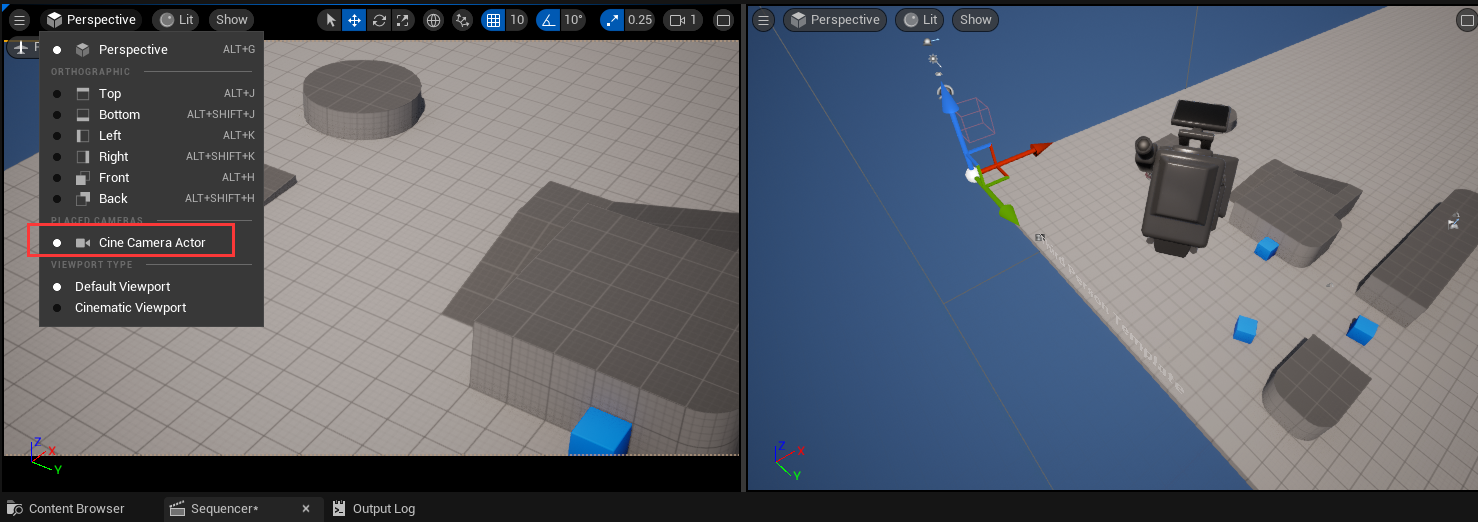Screen dimensions: 1478x522
Task: Select Cine Camera Actor from menu
Action: pos(152,243)
